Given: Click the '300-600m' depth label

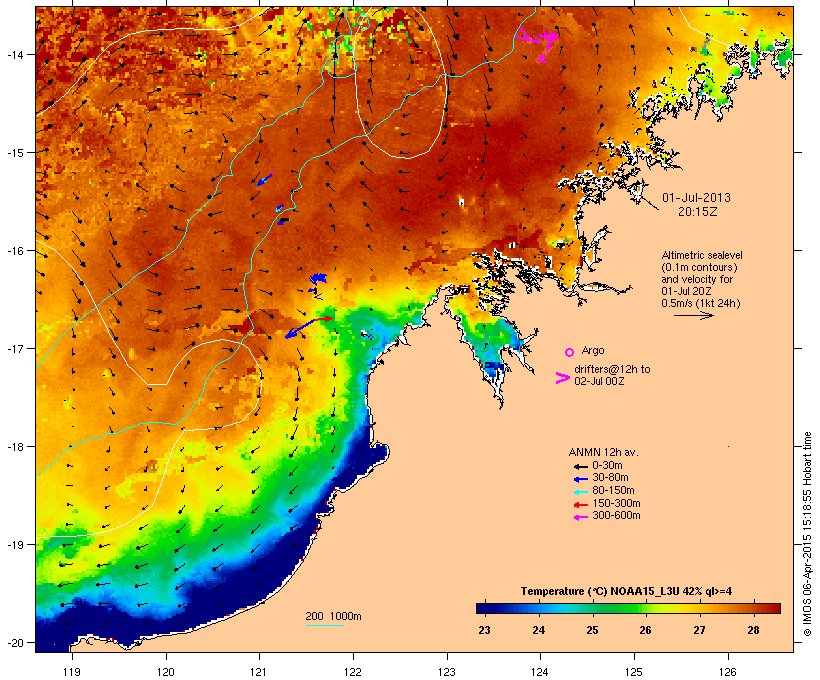Looking at the screenshot, I should click(616, 516).
